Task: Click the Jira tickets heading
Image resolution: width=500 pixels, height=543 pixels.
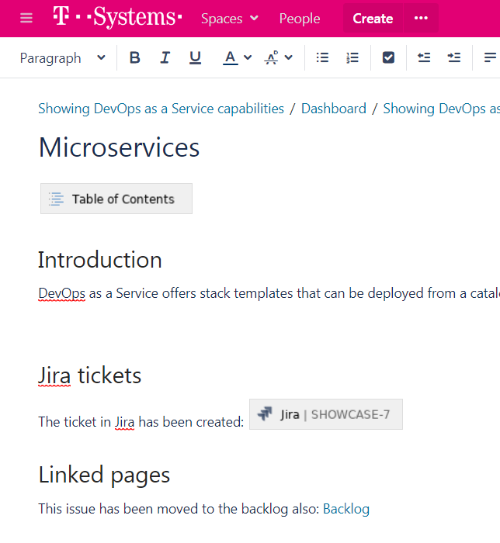Action: (x=90, y=375)
